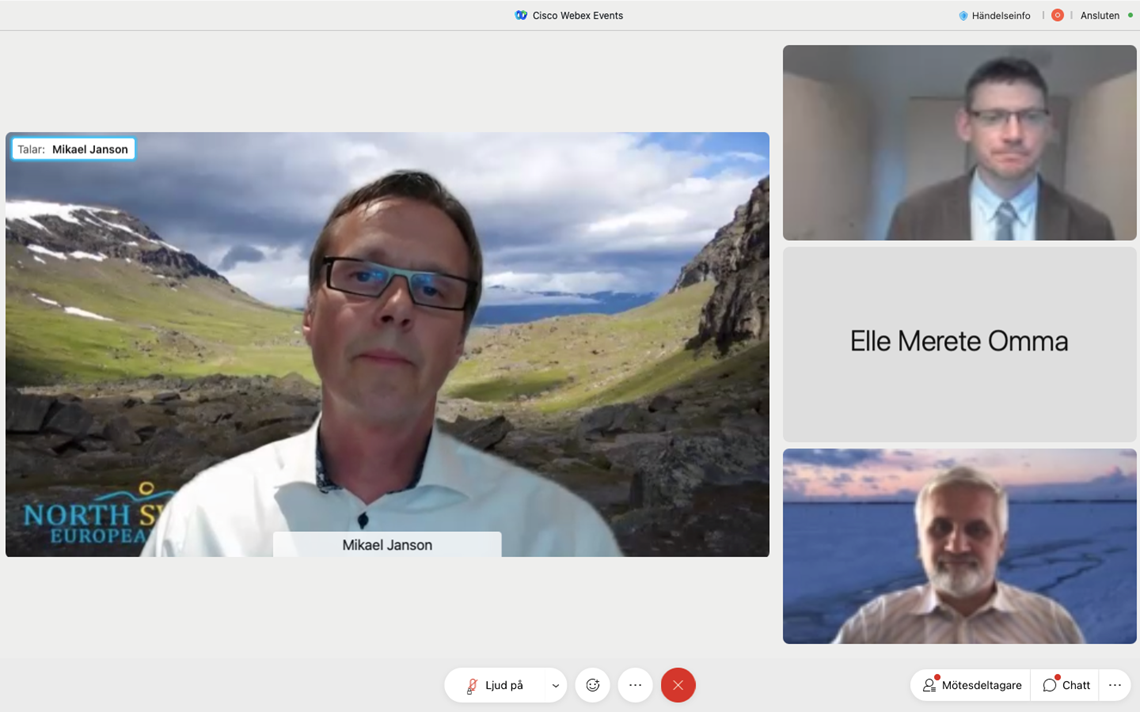Click the red recording indicator icon

click(x=1057, y=15)
